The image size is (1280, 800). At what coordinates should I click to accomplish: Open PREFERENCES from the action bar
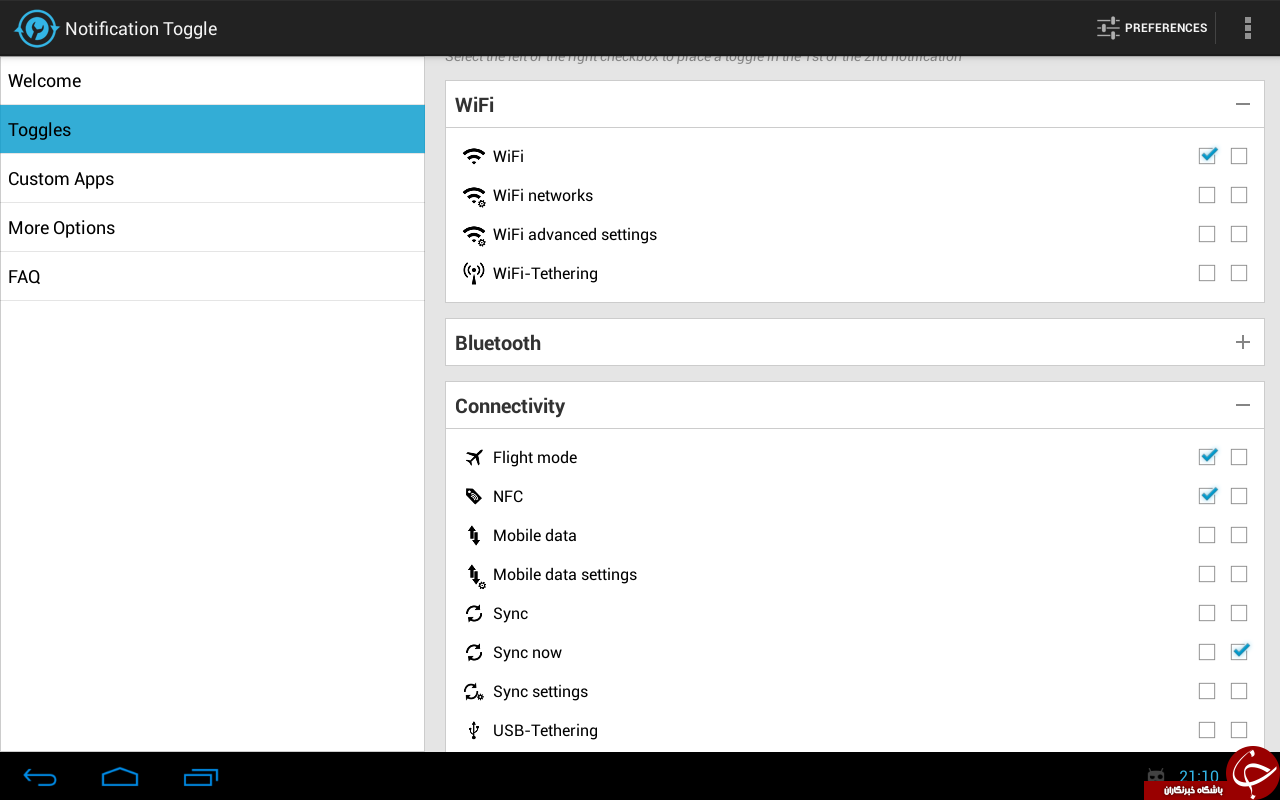(x=1152, y=28)
